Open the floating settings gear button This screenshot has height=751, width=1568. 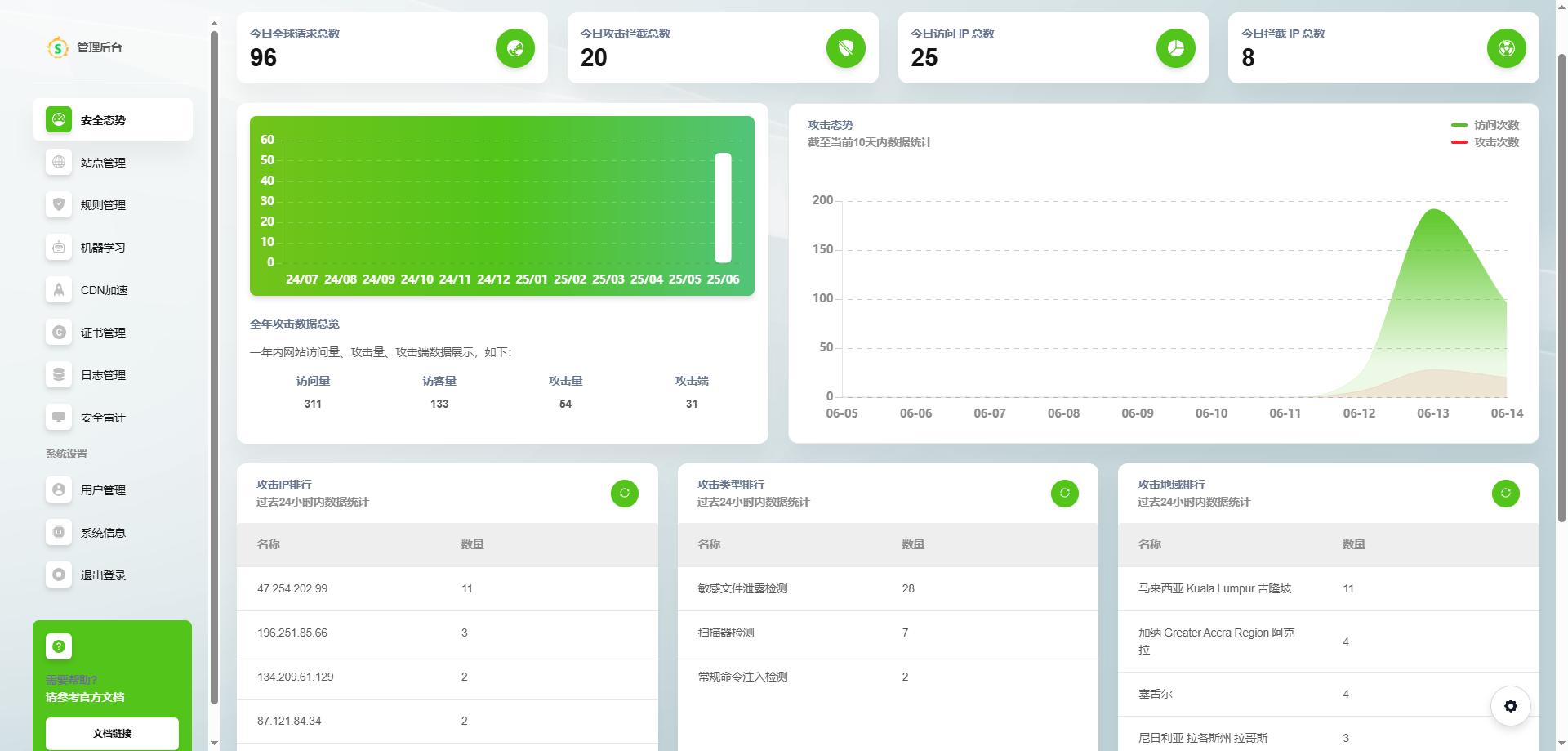point(1510,706)
